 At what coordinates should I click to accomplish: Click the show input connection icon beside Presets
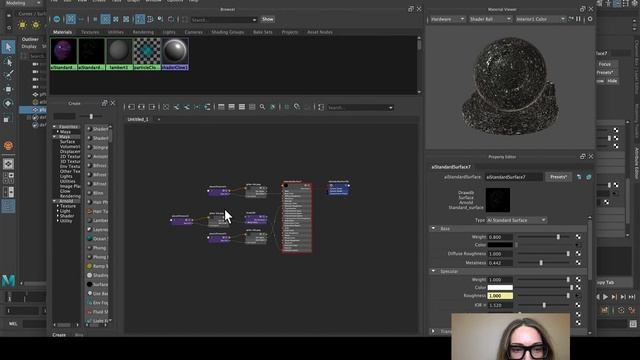coord(579,177)
